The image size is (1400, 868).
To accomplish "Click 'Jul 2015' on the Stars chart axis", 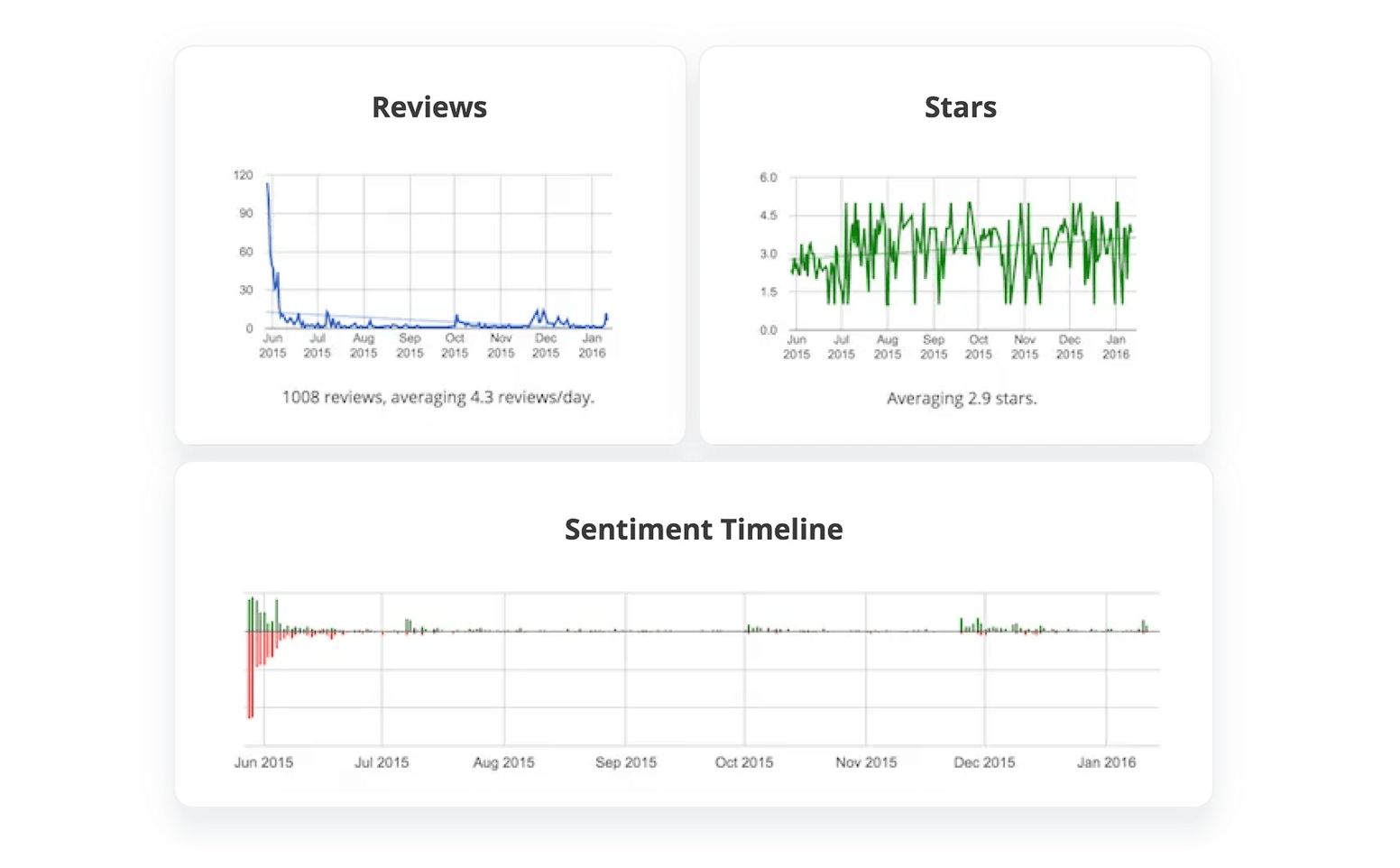I will [842, 347].
